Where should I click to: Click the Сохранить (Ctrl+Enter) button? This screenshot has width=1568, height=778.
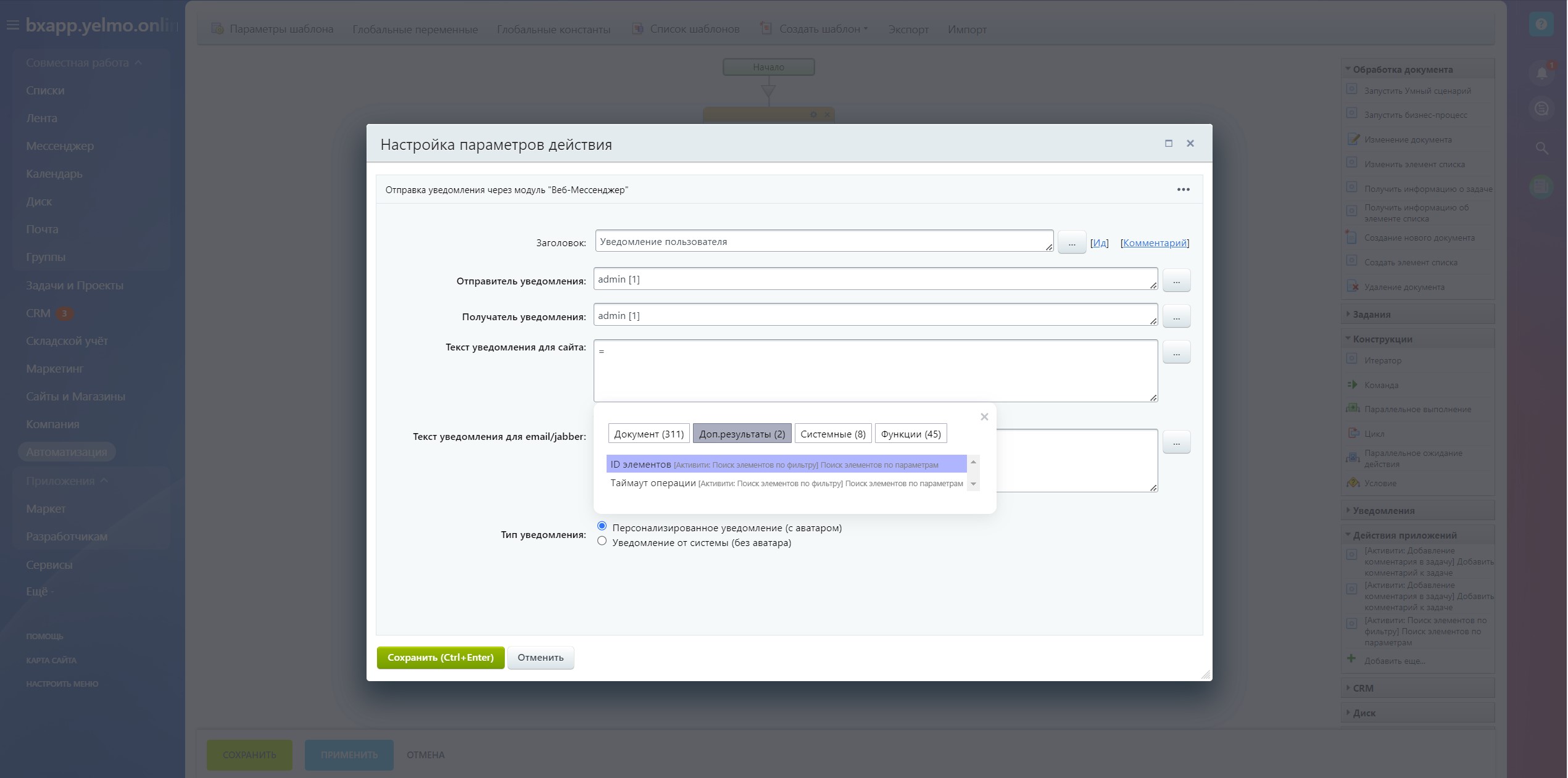pos(440,657)
